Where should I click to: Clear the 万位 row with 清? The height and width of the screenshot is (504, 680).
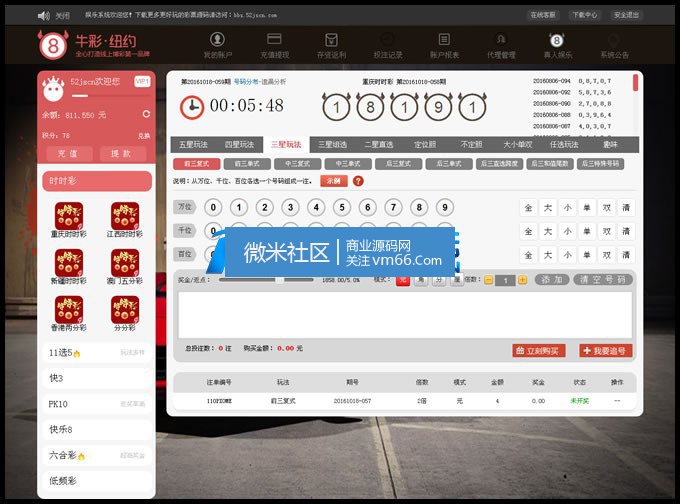[x=626, y=208]
